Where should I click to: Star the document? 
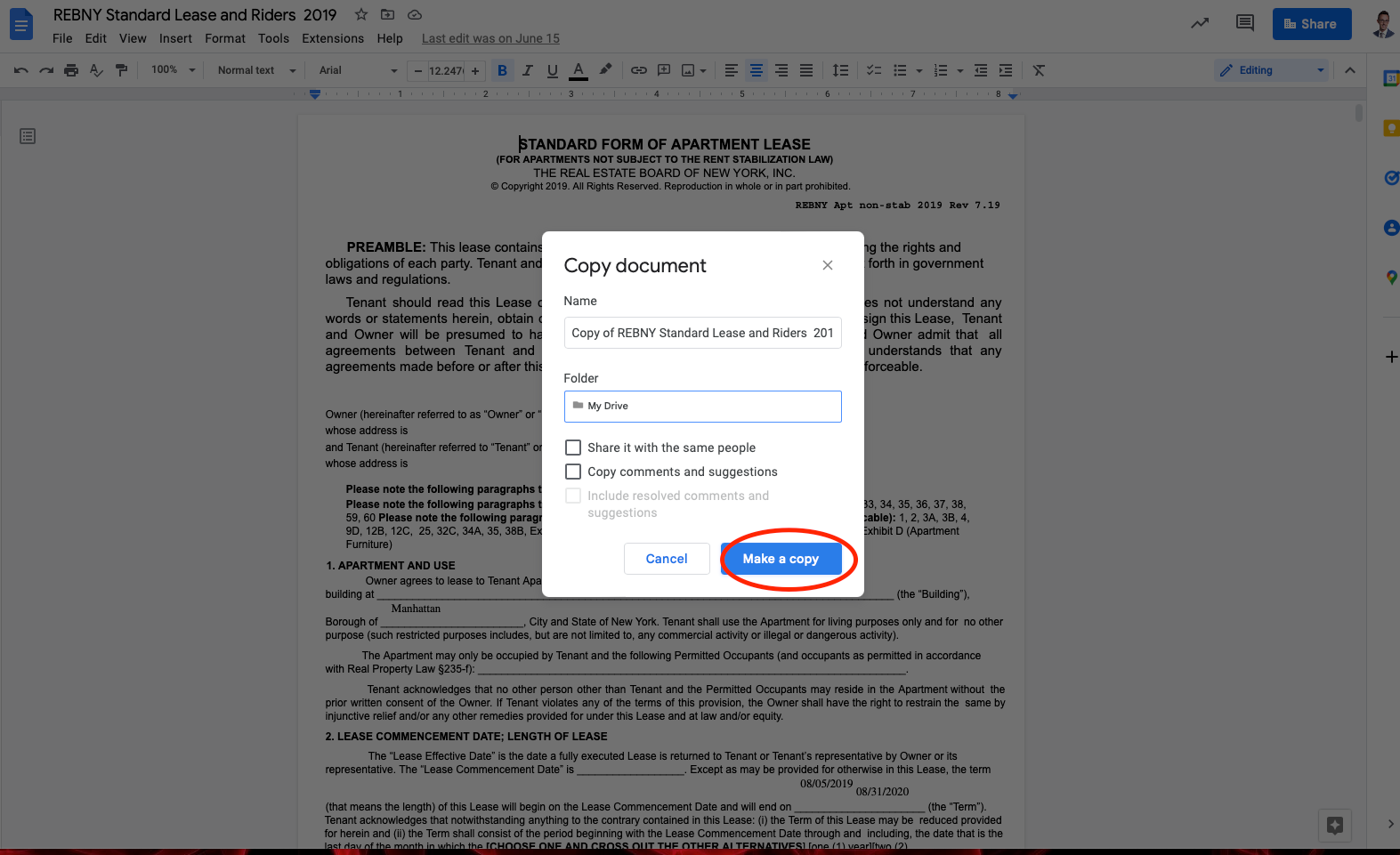360,14
